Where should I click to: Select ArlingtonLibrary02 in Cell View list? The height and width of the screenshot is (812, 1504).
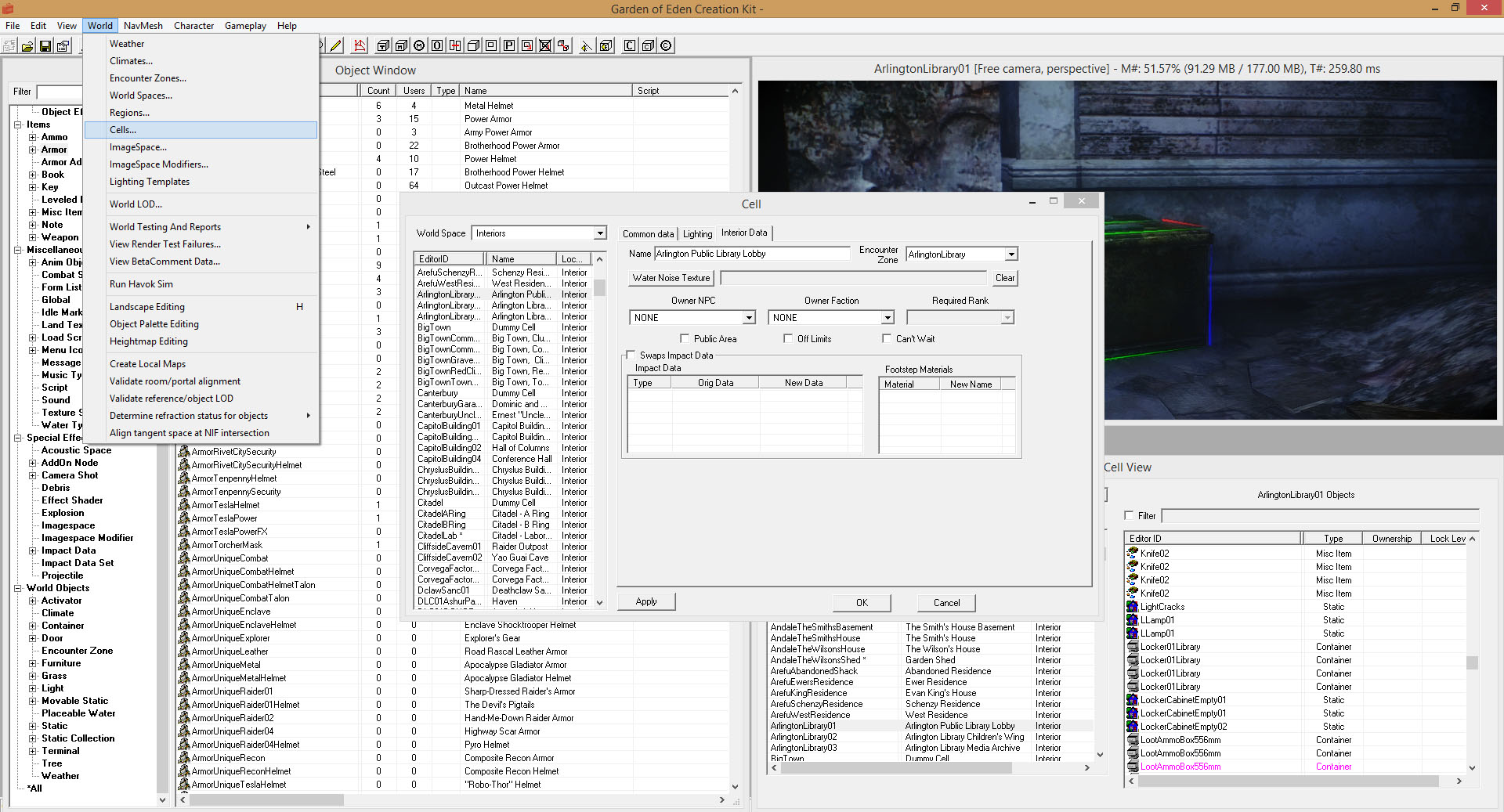tap(931, 737)
